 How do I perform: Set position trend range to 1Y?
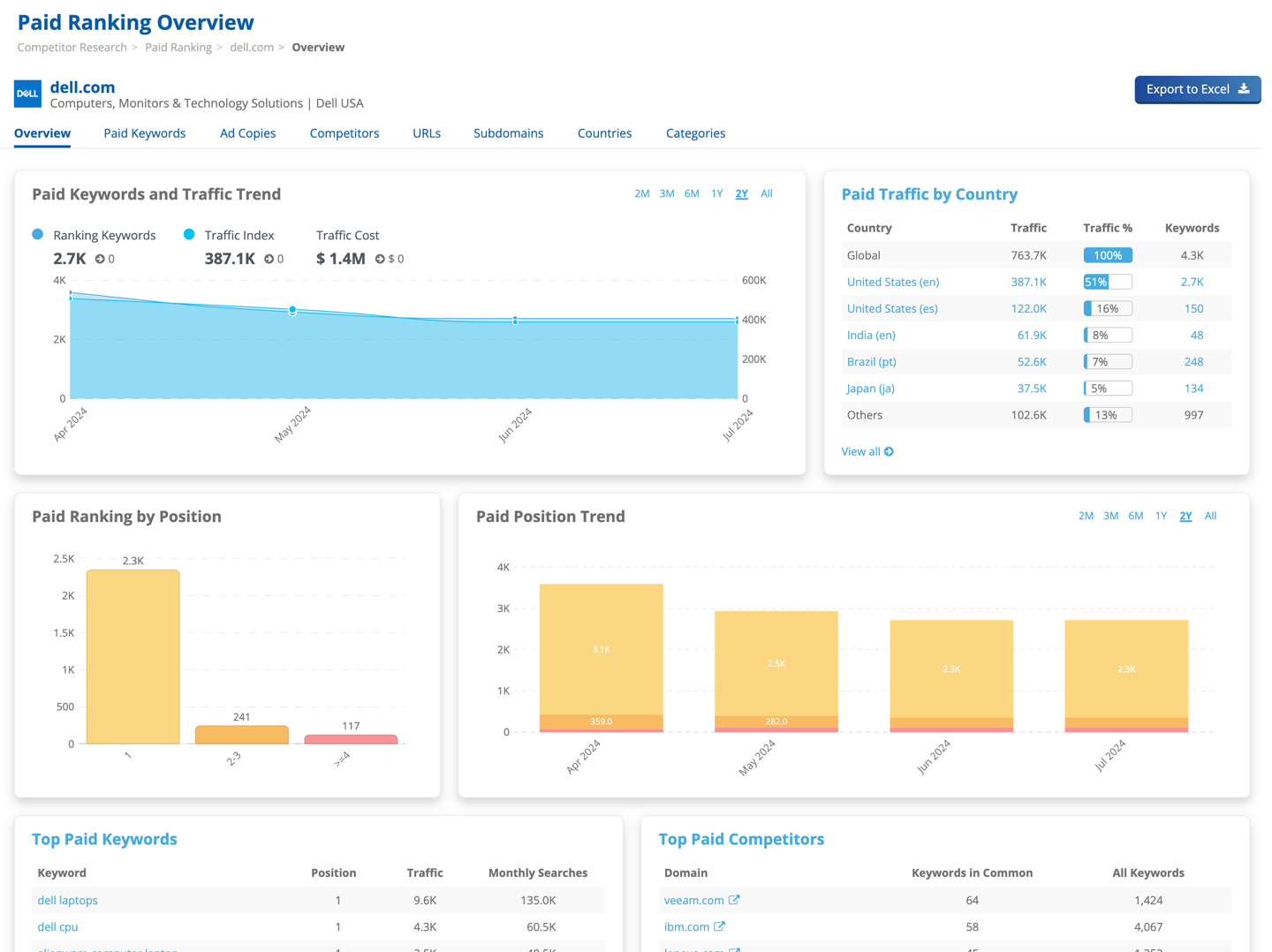[1162, 516]
